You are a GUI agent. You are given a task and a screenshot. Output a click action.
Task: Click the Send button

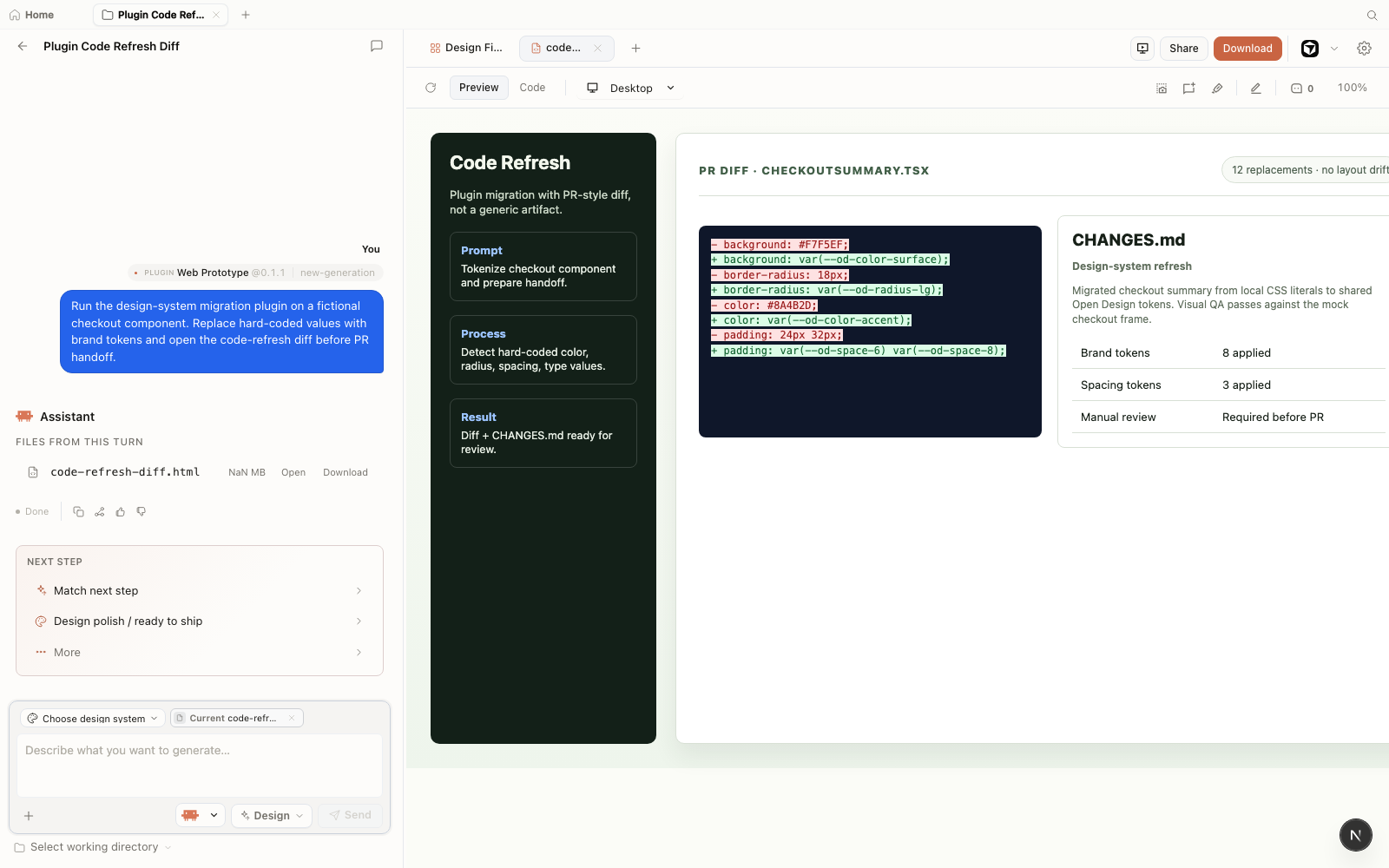[x=351, y=815]
